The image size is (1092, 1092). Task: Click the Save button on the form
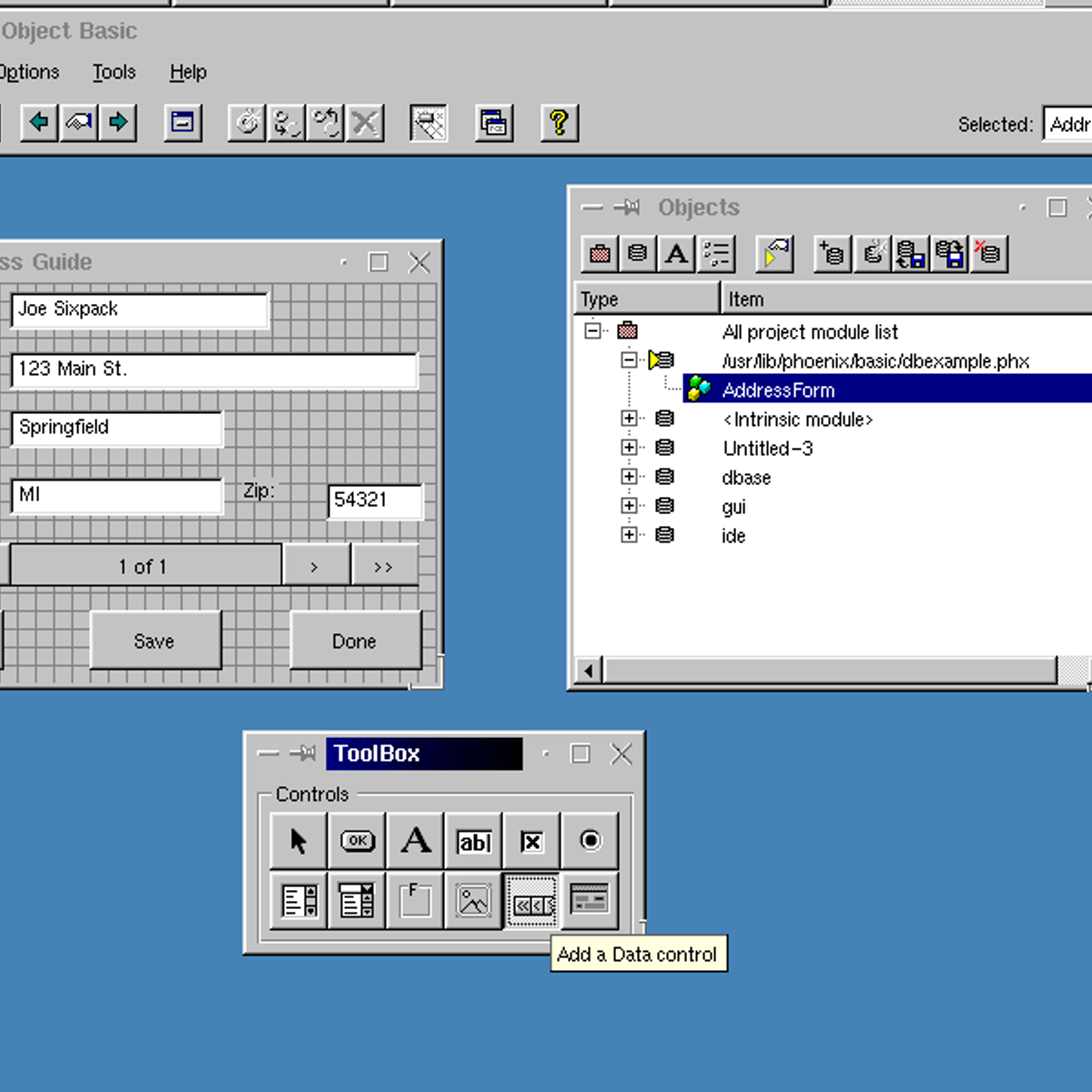point(155,641)
